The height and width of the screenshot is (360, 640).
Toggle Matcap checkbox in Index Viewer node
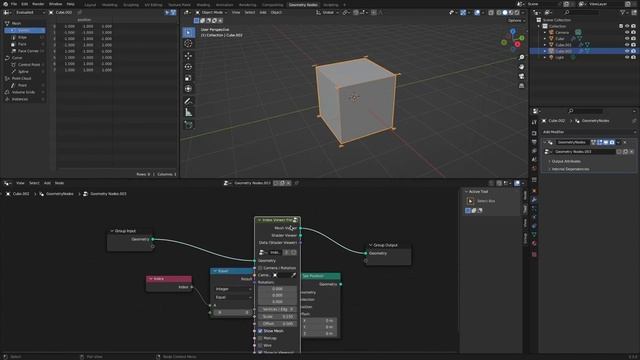click(260, 338)
